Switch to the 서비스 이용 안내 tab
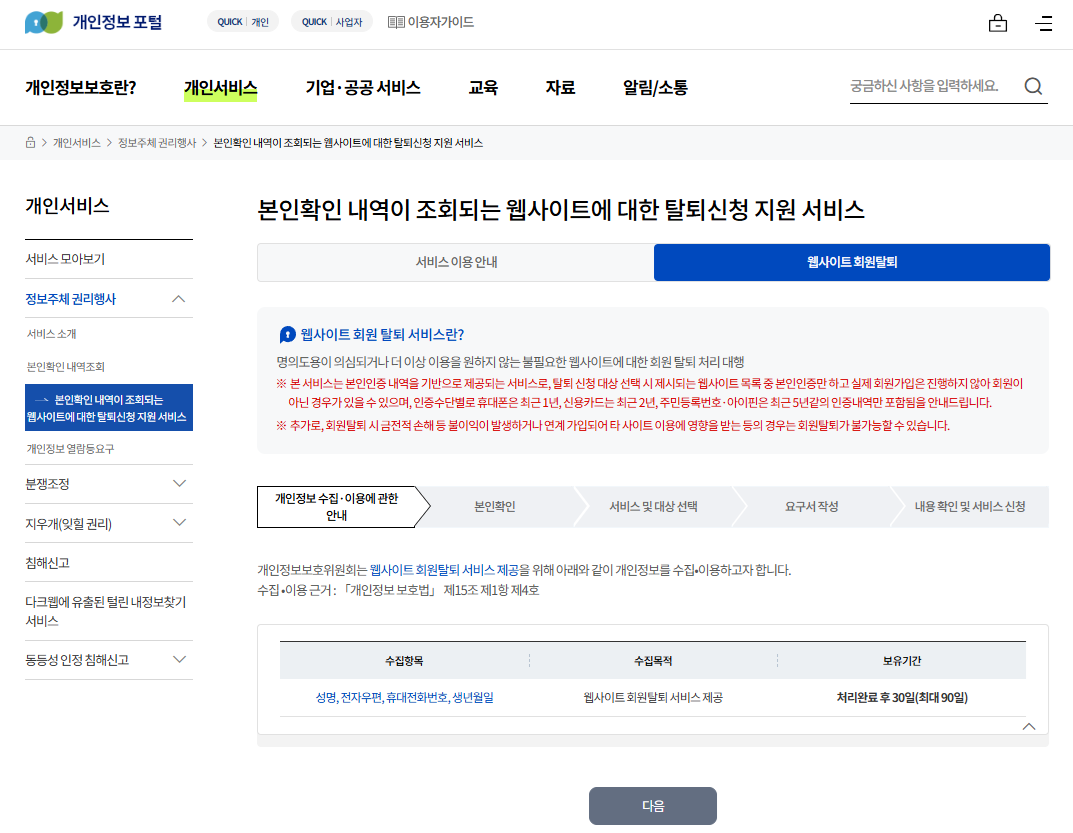 click(x=456, y=262)
